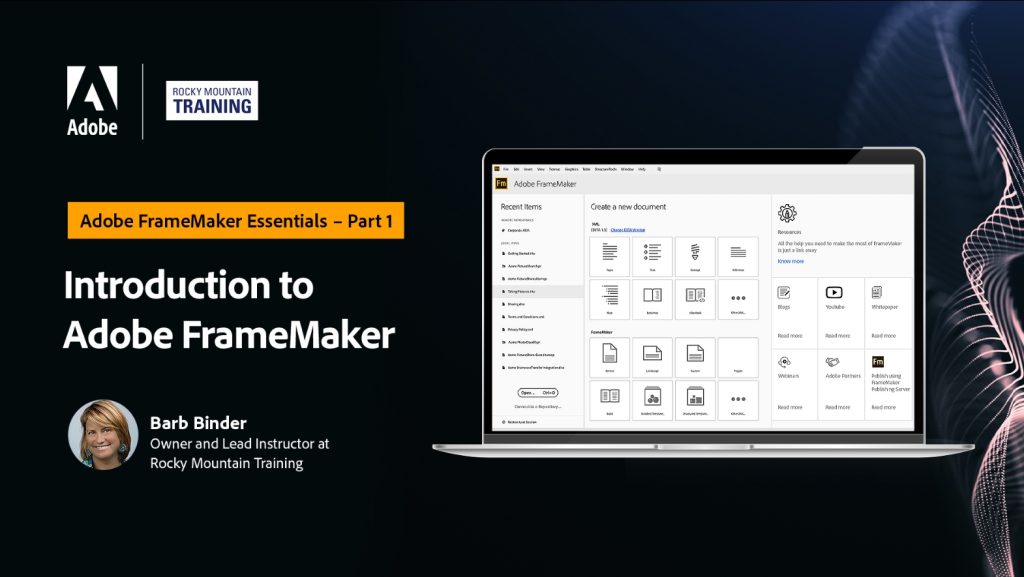1024x577 pixels.
Task: Click Read more under Blogs
Action: [x=790, y=335]
